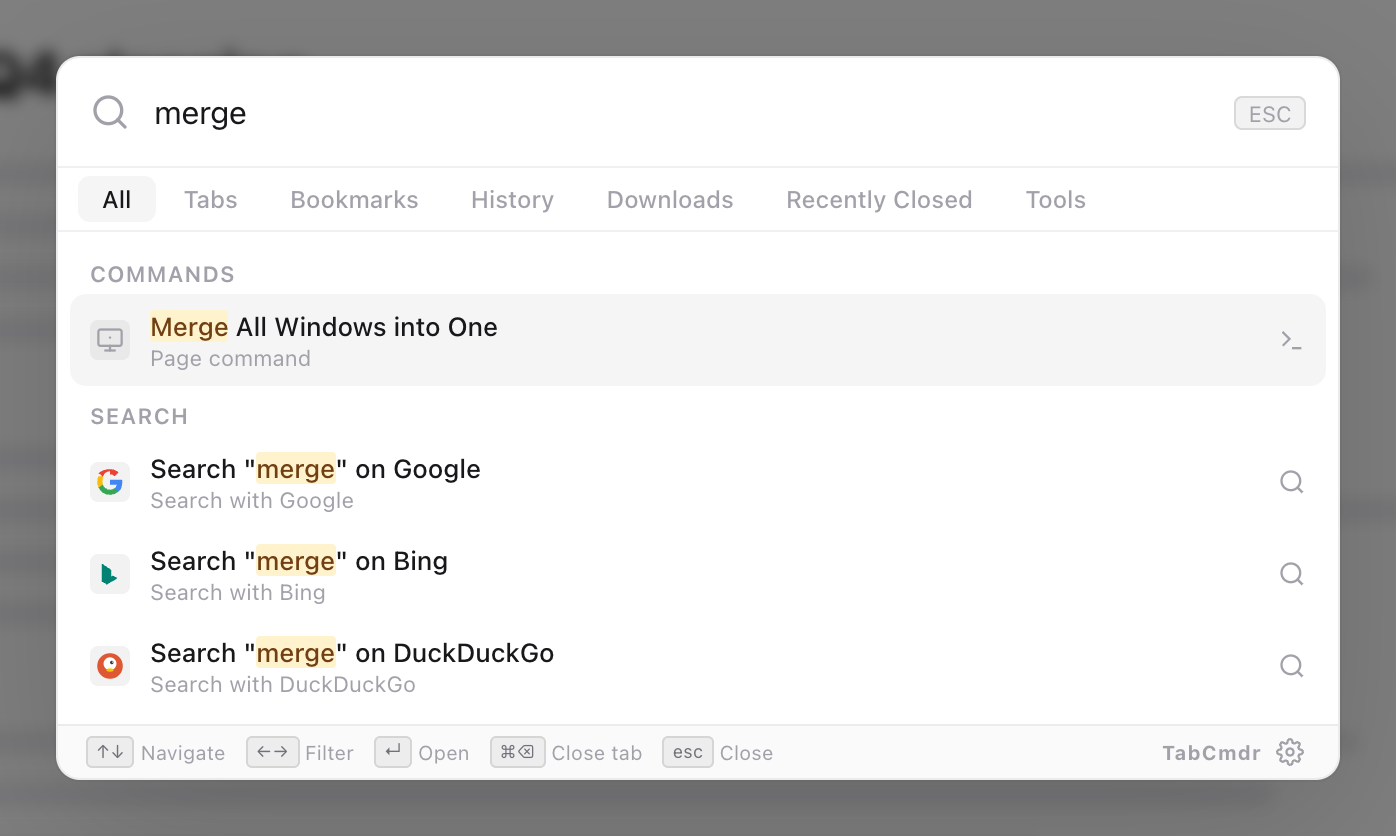Switch to the Bookmarks filter
This screenshot has width=1396, height=836.
[x=354, y=199]
